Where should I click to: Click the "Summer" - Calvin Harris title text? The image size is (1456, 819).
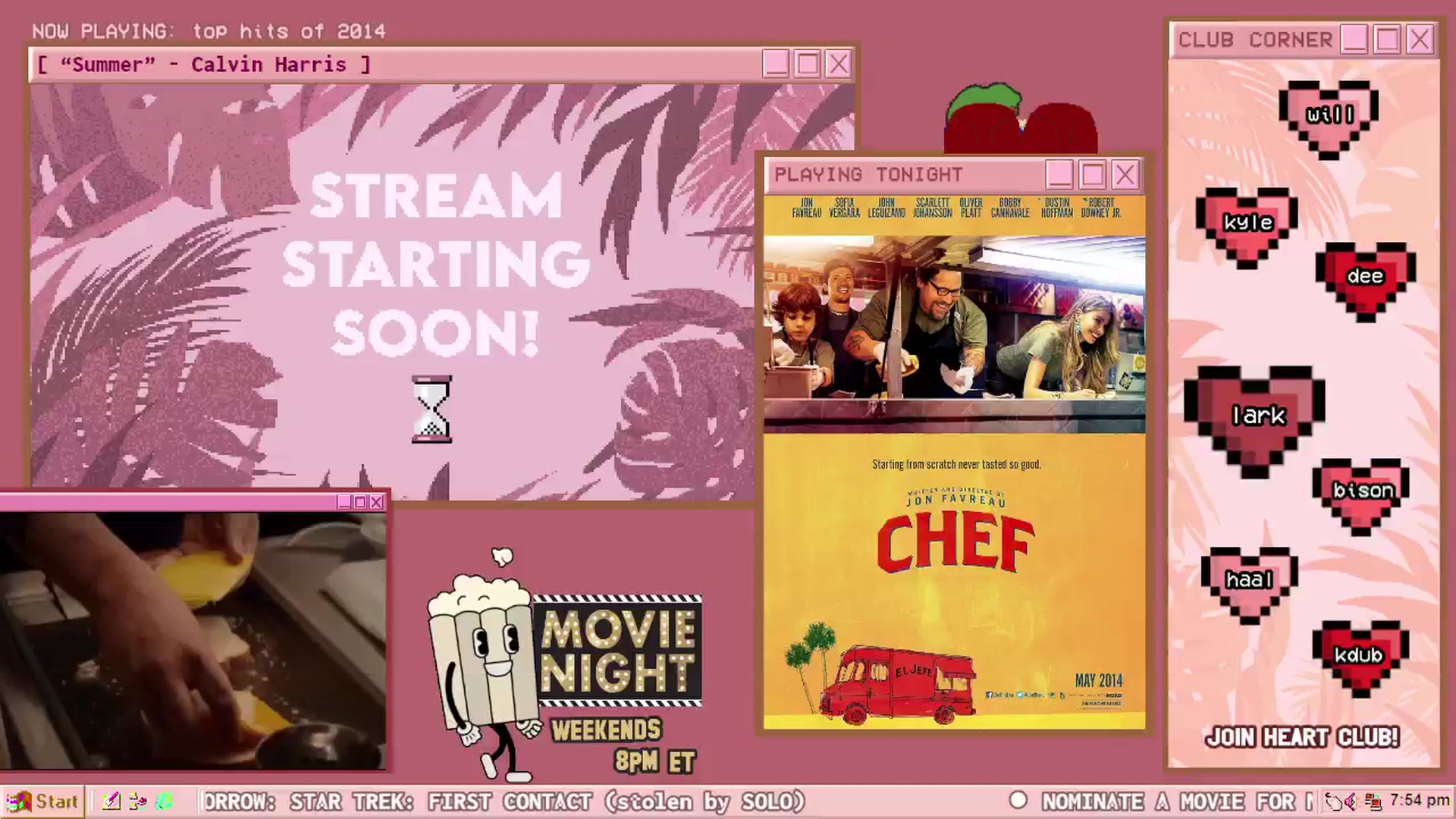pyautogui.click(x=203, y=64)
